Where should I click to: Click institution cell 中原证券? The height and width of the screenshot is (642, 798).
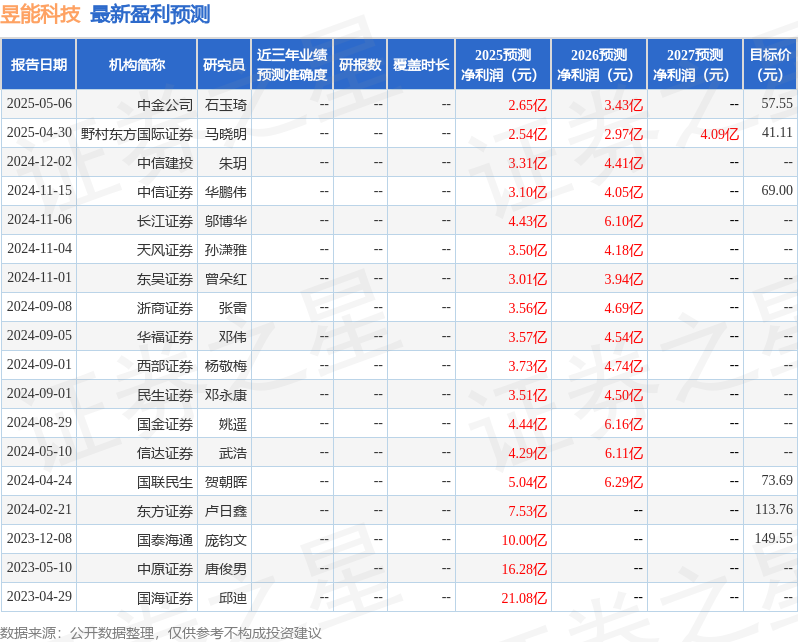pyautogui.click(x=165, y=569)
